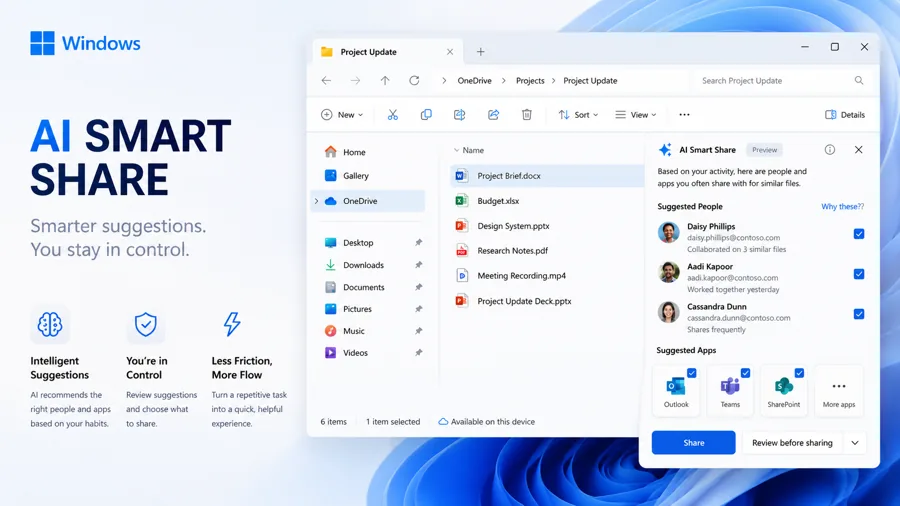The image size is (900, 506).
Task: Uncheck Cassandra Dunn checkbox
Action: click(859, 314)
